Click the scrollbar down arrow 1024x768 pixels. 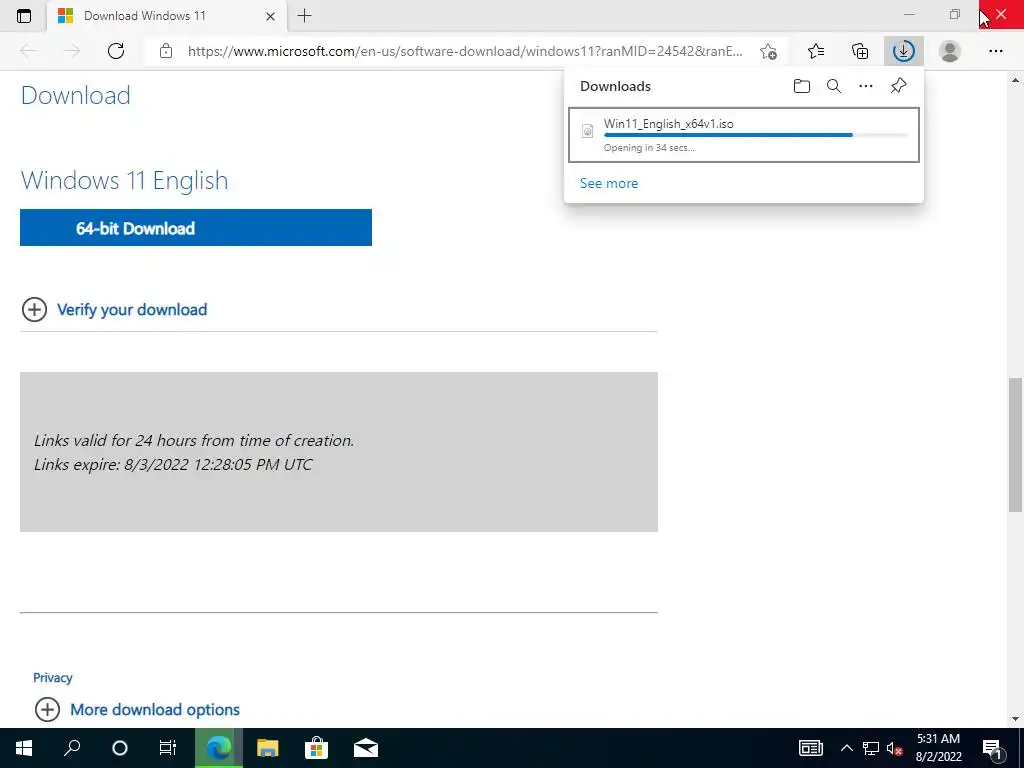1016,719
